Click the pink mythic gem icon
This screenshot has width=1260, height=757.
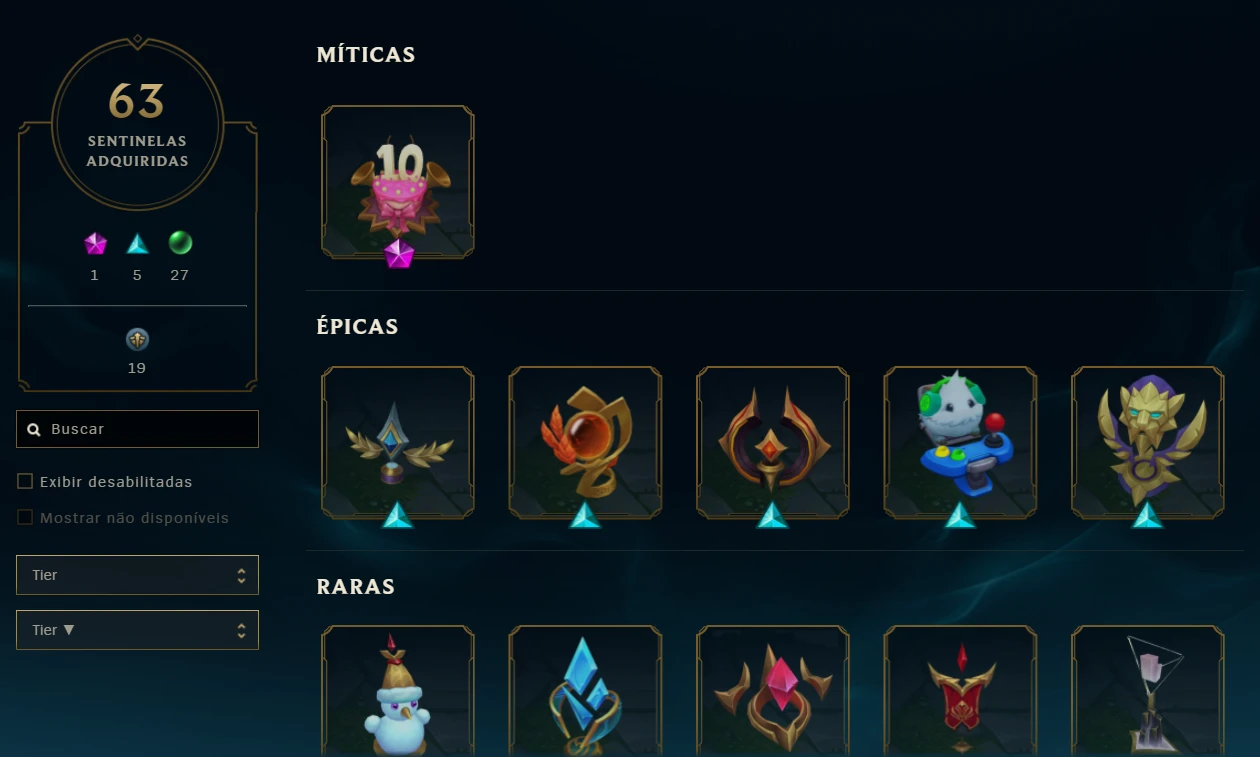coord(95,243)
